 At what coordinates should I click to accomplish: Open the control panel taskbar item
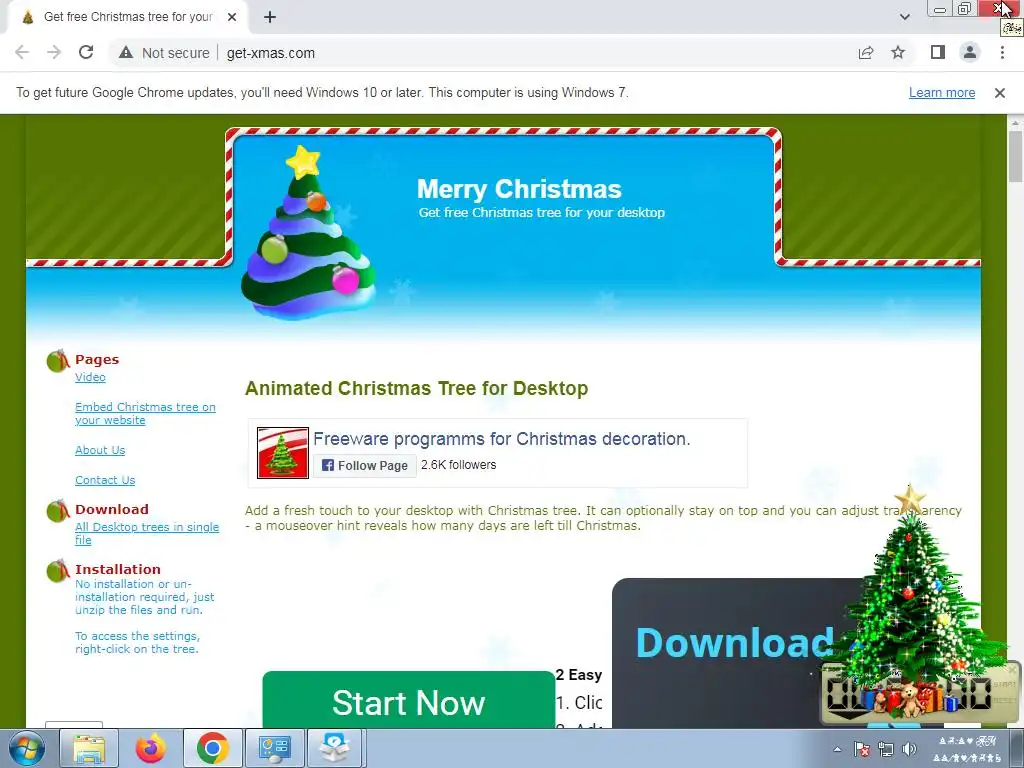(274, 748)
